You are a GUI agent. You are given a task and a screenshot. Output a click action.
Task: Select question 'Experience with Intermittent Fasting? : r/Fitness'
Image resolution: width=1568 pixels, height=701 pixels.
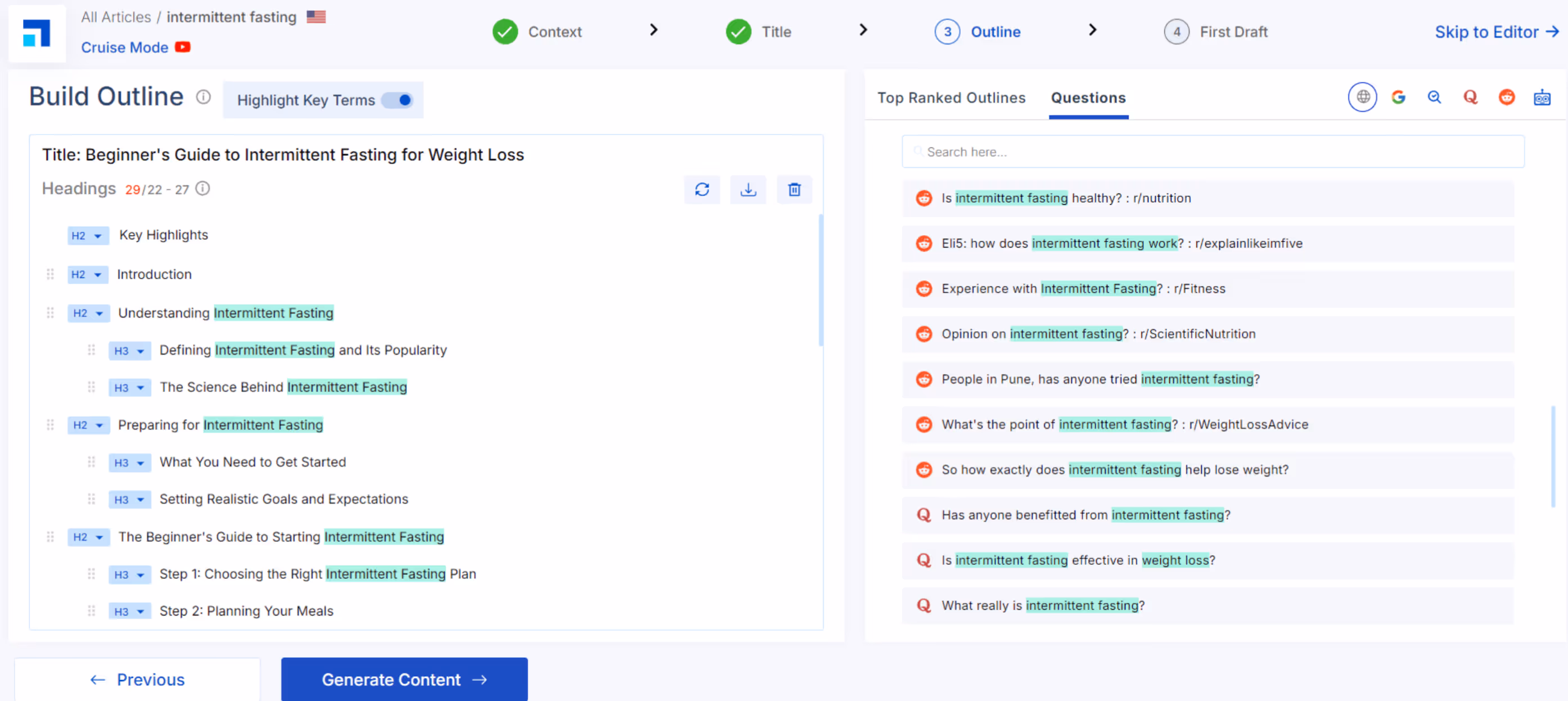coord(1207,289)
